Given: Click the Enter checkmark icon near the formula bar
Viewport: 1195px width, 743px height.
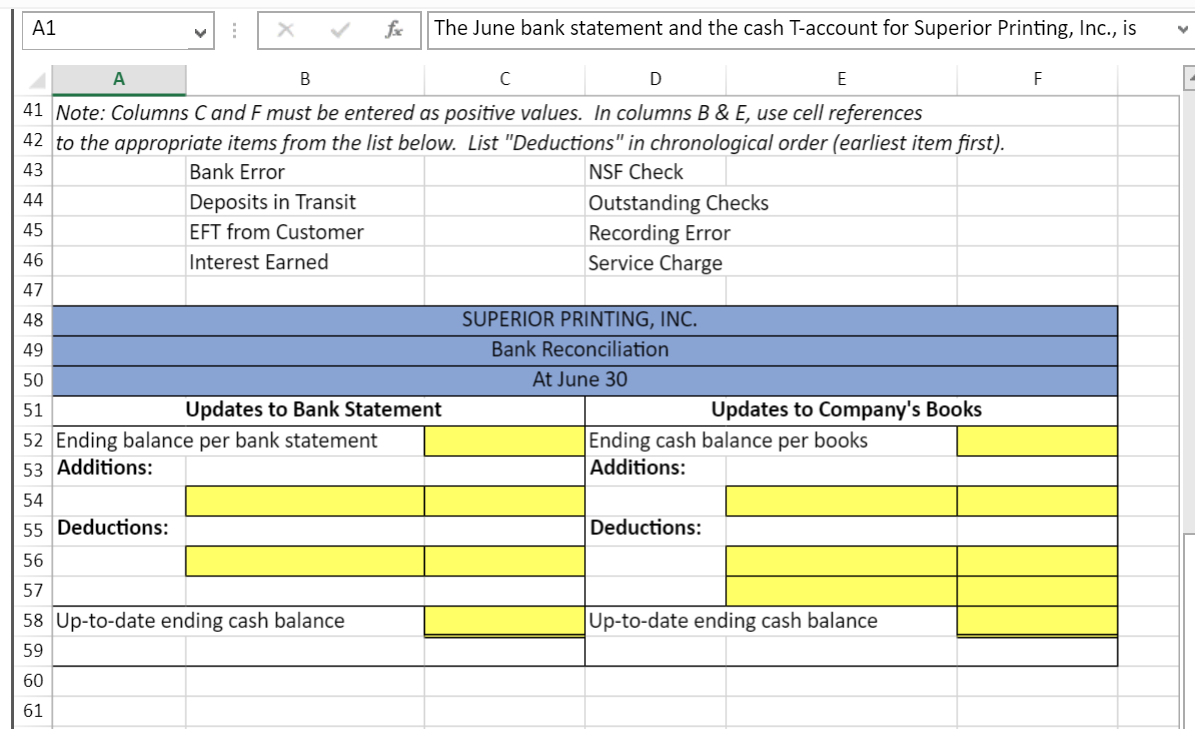Looking at the screenshot, I should point(339,29).
